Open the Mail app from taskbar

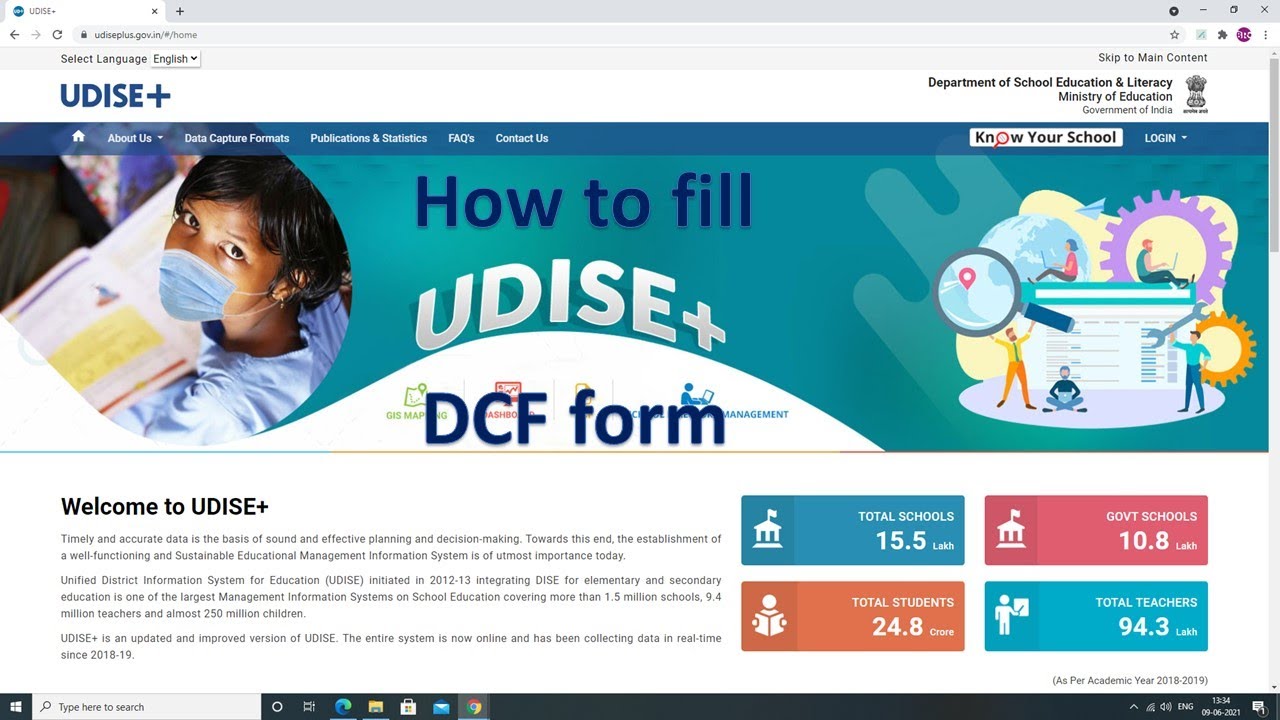pyautogui.click(x=441, y=707)
